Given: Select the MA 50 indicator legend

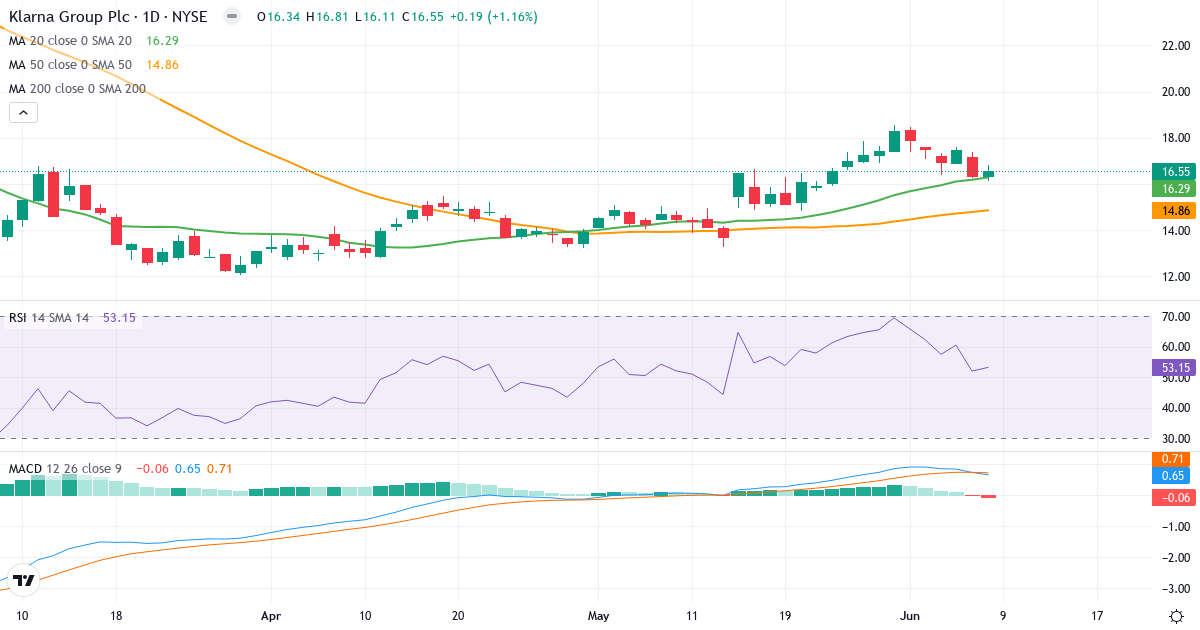Looking at the screenshot, I should (x=70, y=65).
